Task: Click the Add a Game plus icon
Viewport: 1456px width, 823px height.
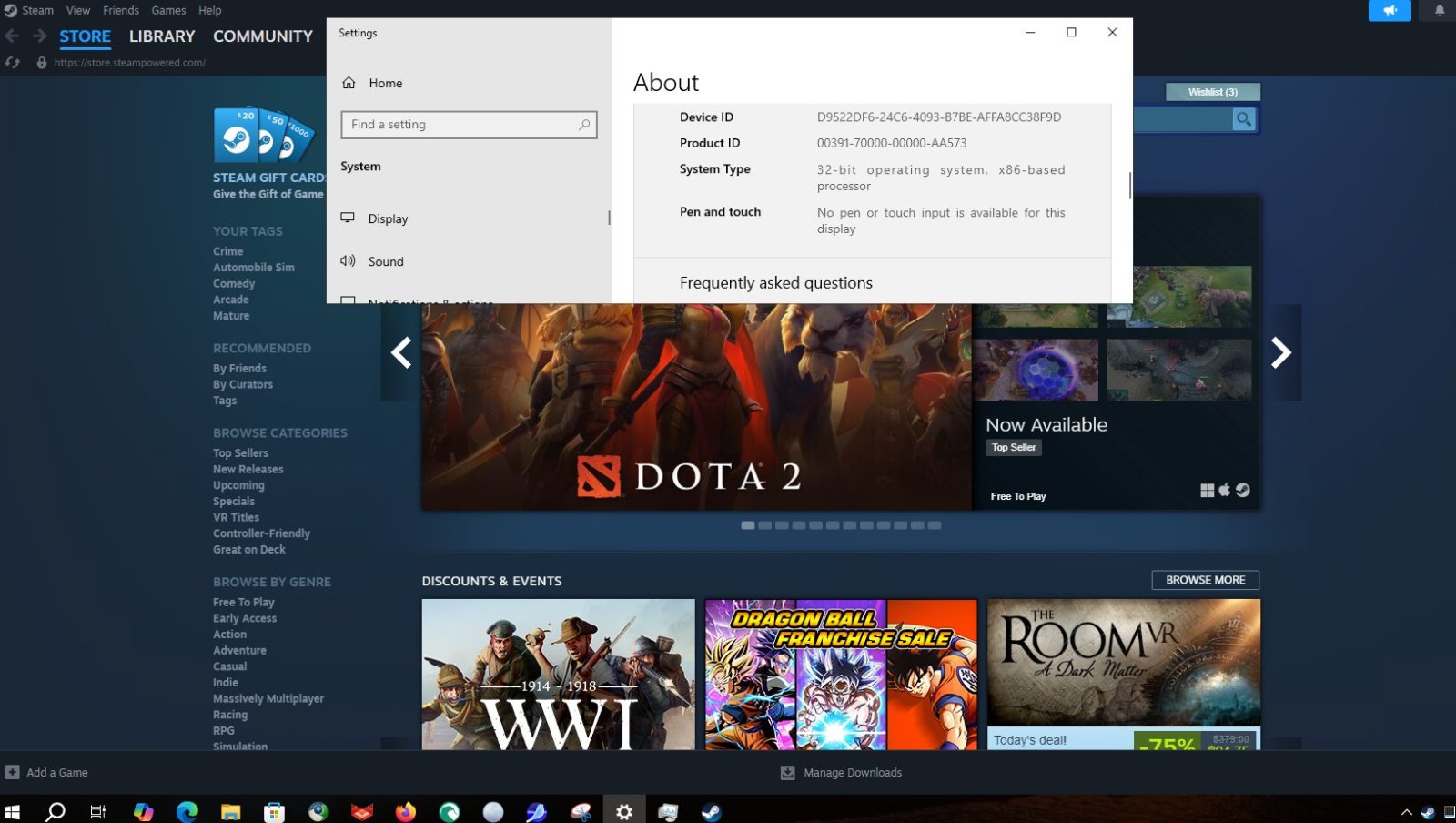Action: pyautogui.click(x=13, y=772)
